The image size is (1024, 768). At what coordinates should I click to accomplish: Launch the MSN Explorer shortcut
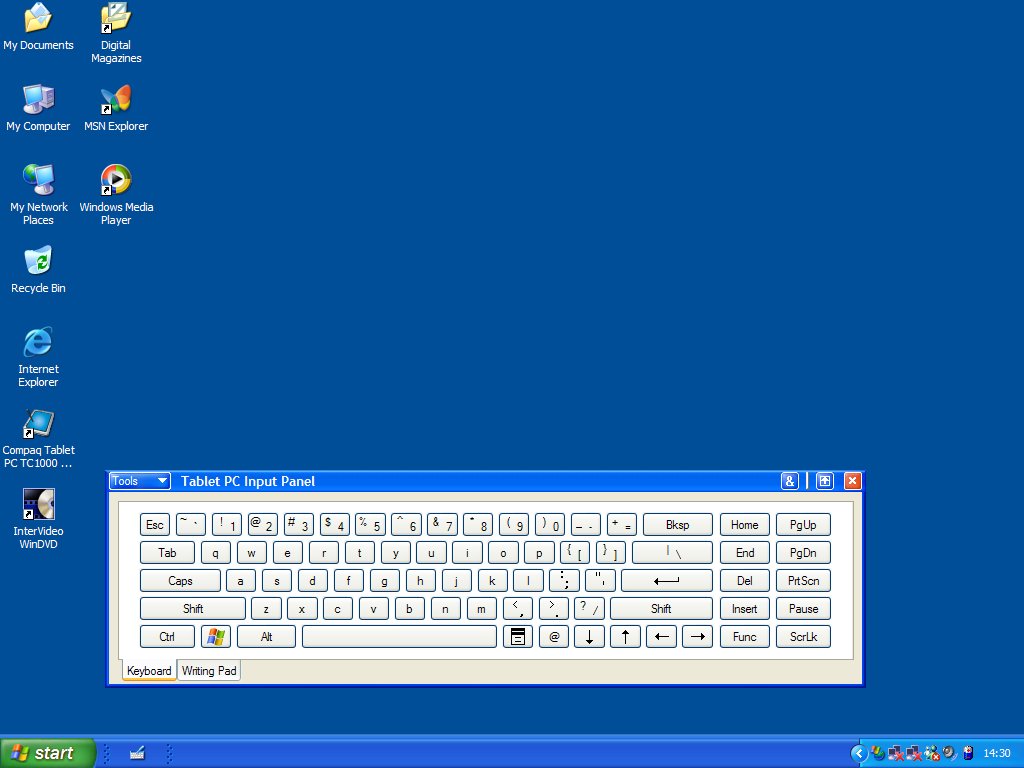(116, 108)
